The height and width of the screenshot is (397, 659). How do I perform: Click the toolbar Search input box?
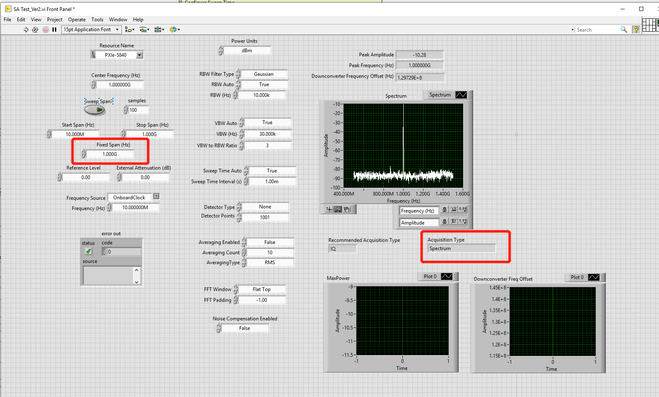pos(597,30)
